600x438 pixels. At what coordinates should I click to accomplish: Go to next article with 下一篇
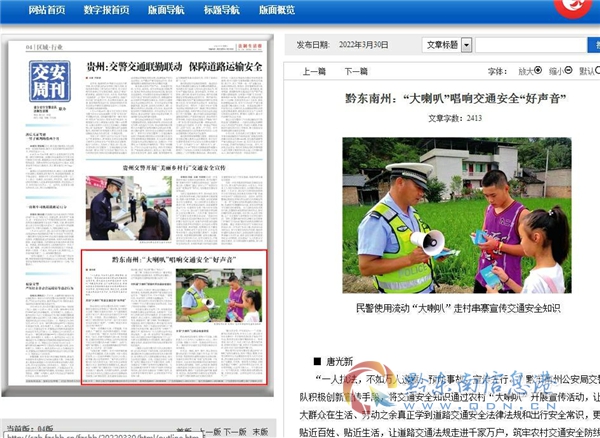(356, 72)
